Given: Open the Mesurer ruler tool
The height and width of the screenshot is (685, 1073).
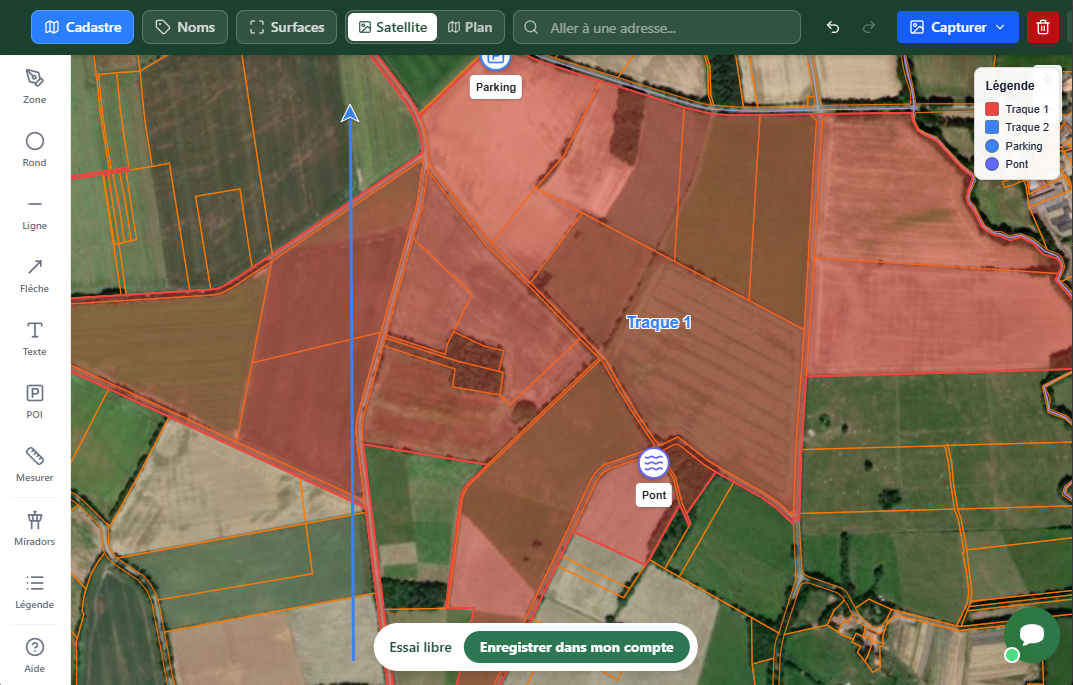Looking at the screenshot, I should click(x=34, y=464).
